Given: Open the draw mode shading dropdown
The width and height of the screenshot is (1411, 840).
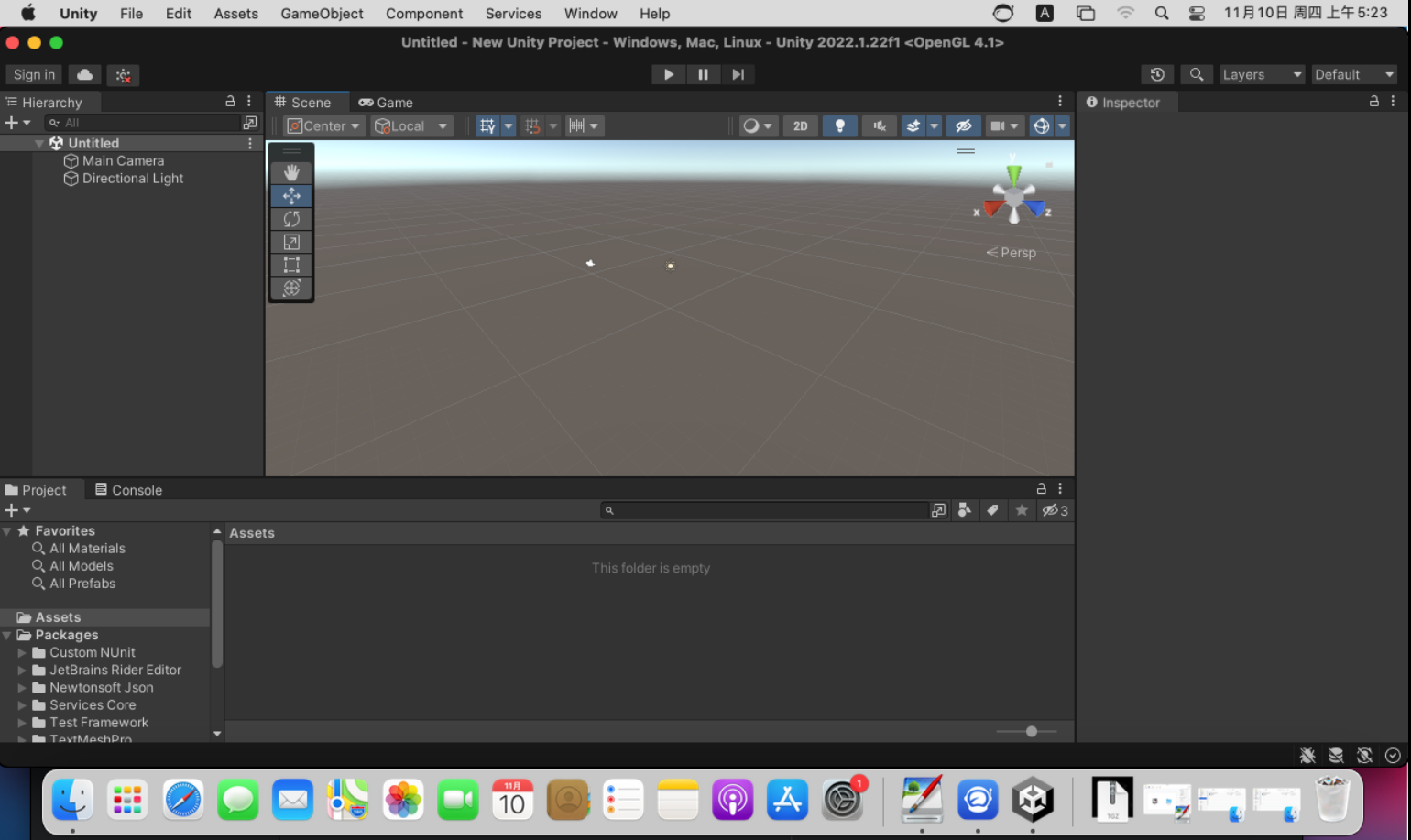Looking at the screenshot, I should pos(759,125).
